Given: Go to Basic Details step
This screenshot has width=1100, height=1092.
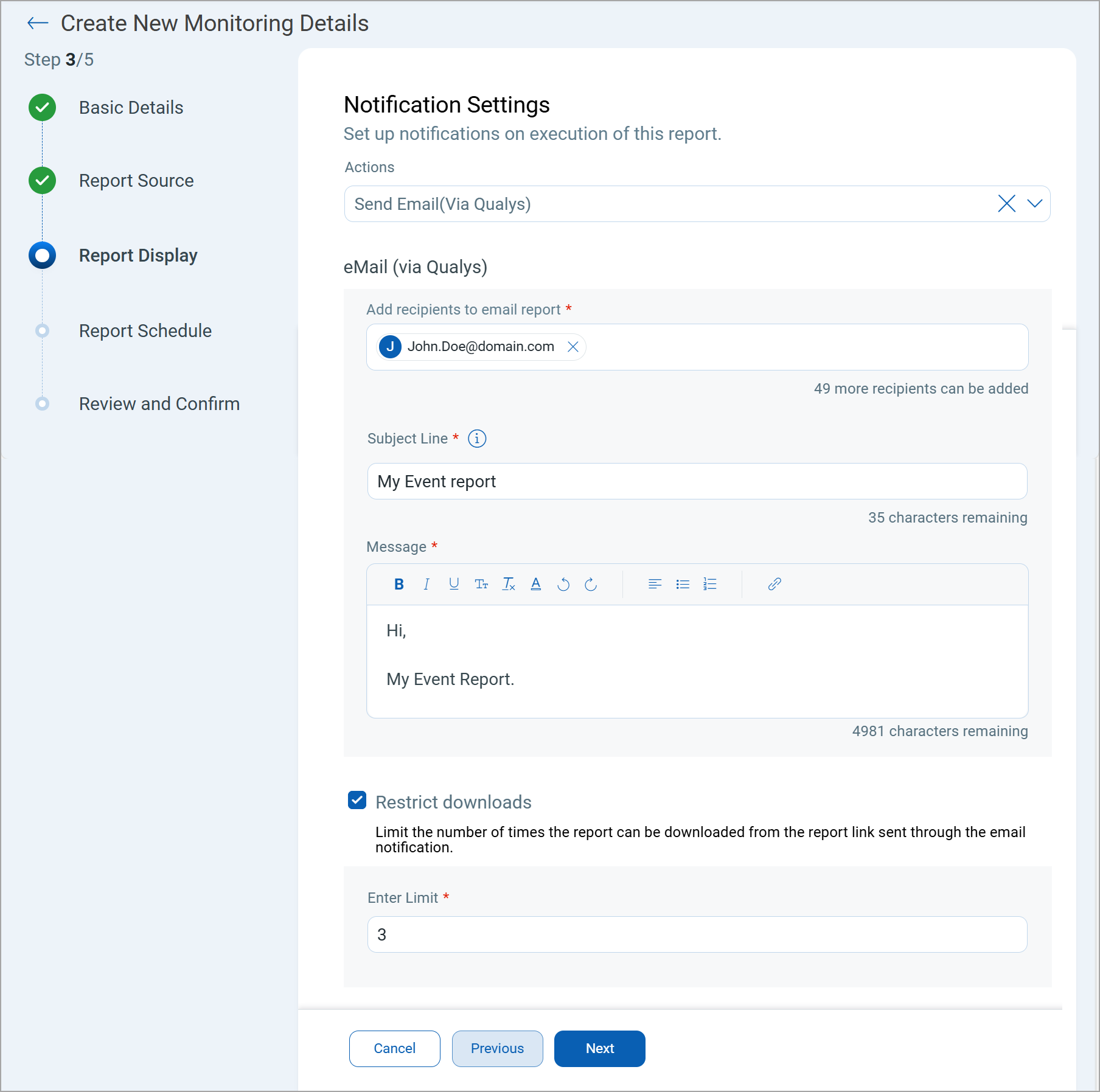Looking at the screenshot, I should pyautogui.click(x=131, y=108).
